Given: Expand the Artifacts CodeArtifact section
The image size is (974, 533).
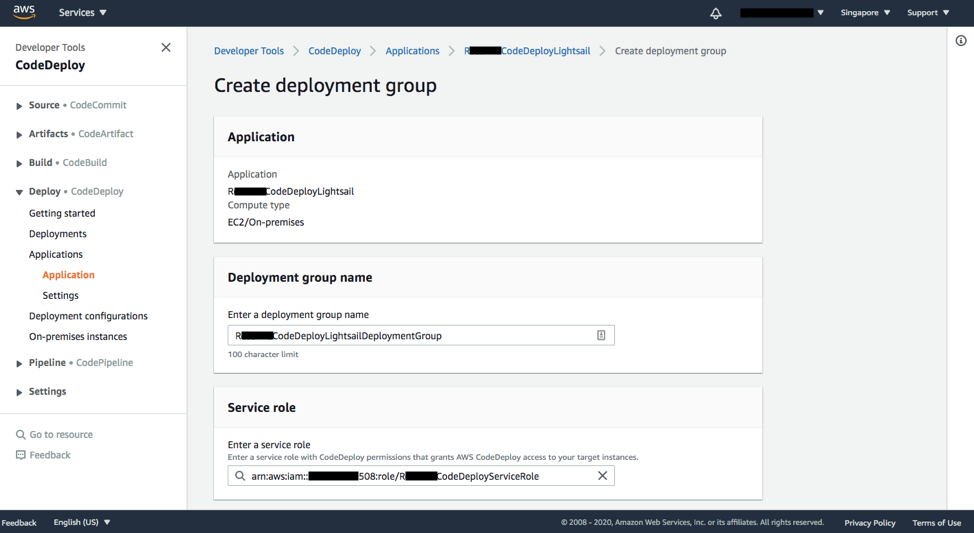Looking at the screenshot, I should click(x=19, y=134).
